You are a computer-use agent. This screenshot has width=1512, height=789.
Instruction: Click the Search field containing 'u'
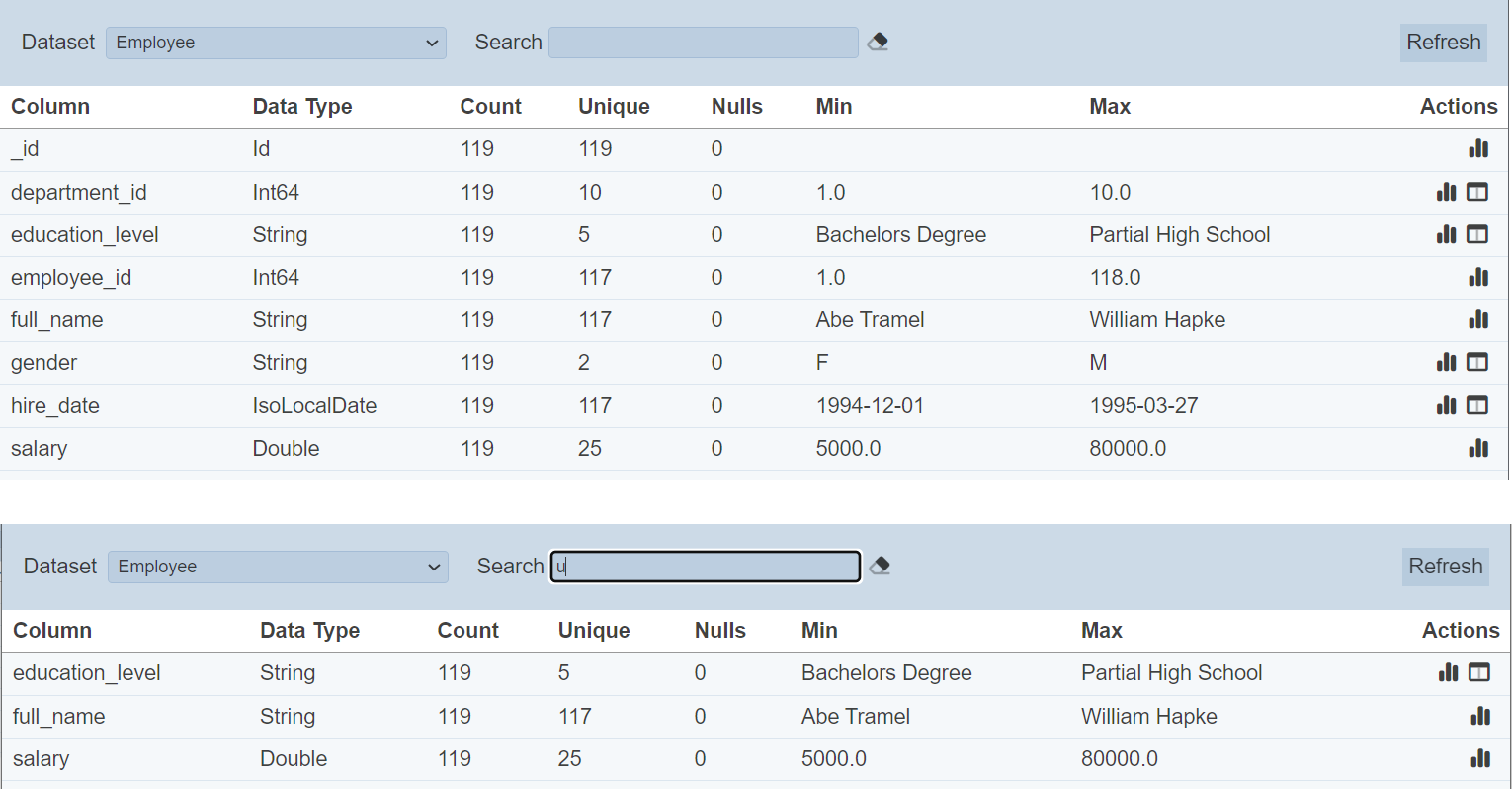(706, 567)
